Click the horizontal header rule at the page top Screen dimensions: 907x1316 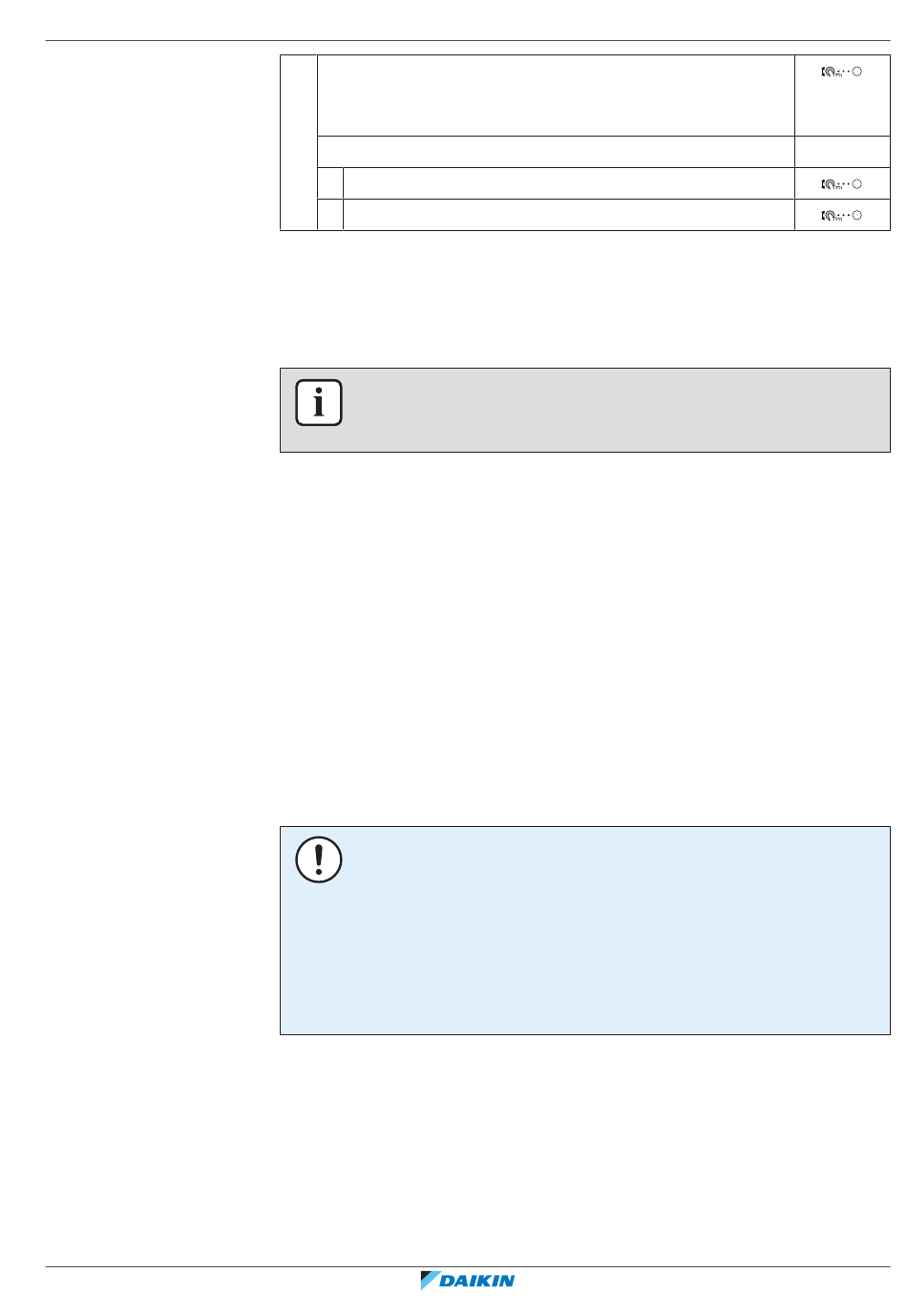pos(468,40)
